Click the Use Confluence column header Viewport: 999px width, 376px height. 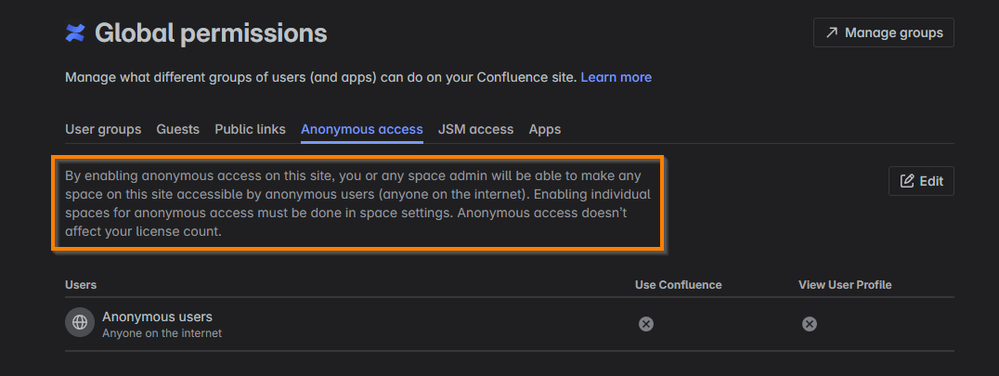[679, 285]
